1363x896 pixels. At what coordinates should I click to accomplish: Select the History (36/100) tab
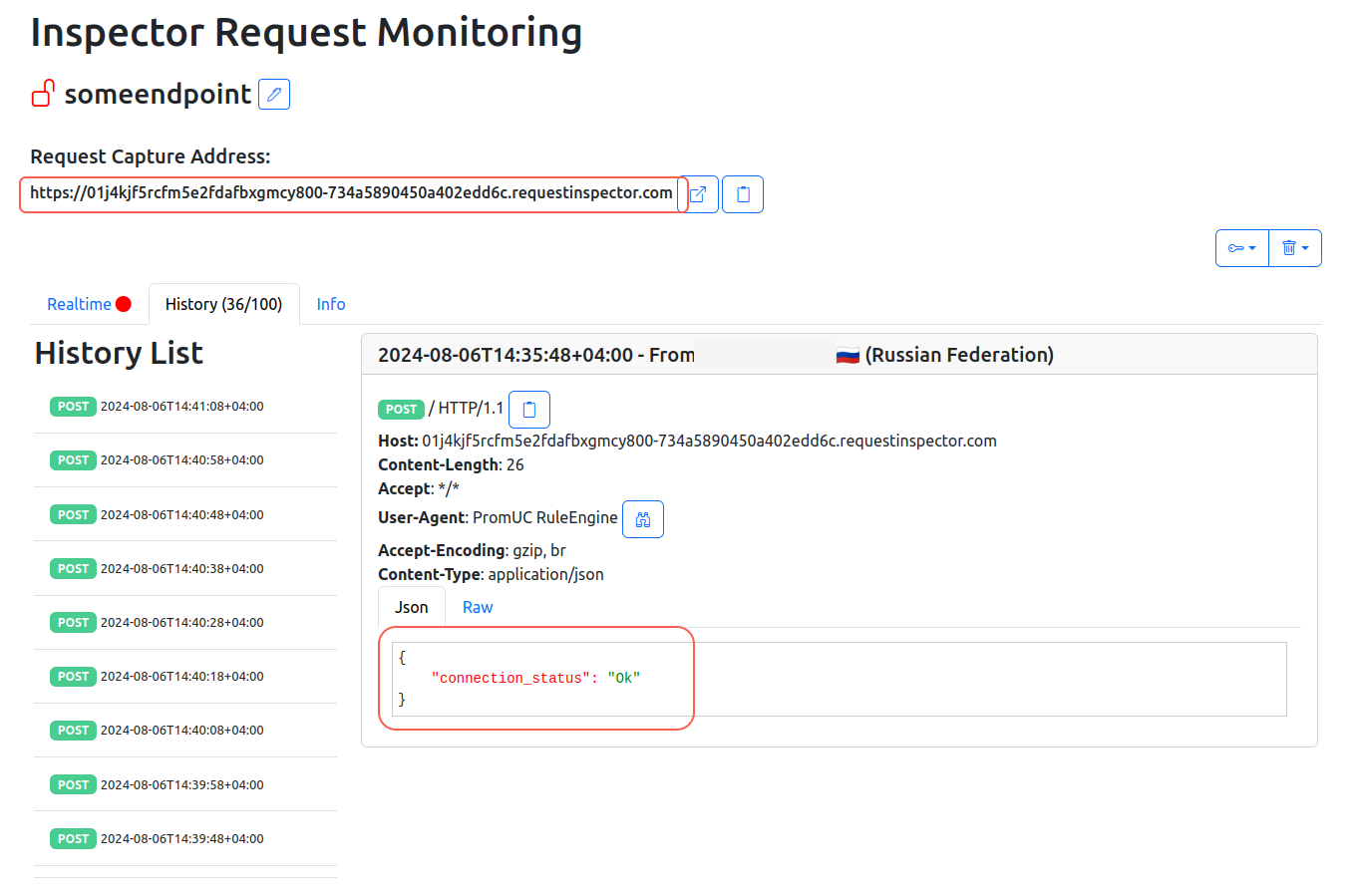[223, 304]
